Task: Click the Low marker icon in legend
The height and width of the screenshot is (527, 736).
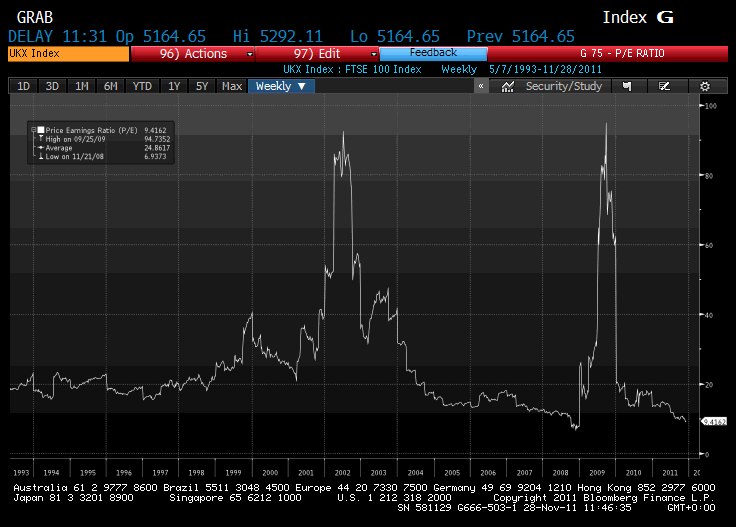Action: pyautogui.click(x=40, y=156)
